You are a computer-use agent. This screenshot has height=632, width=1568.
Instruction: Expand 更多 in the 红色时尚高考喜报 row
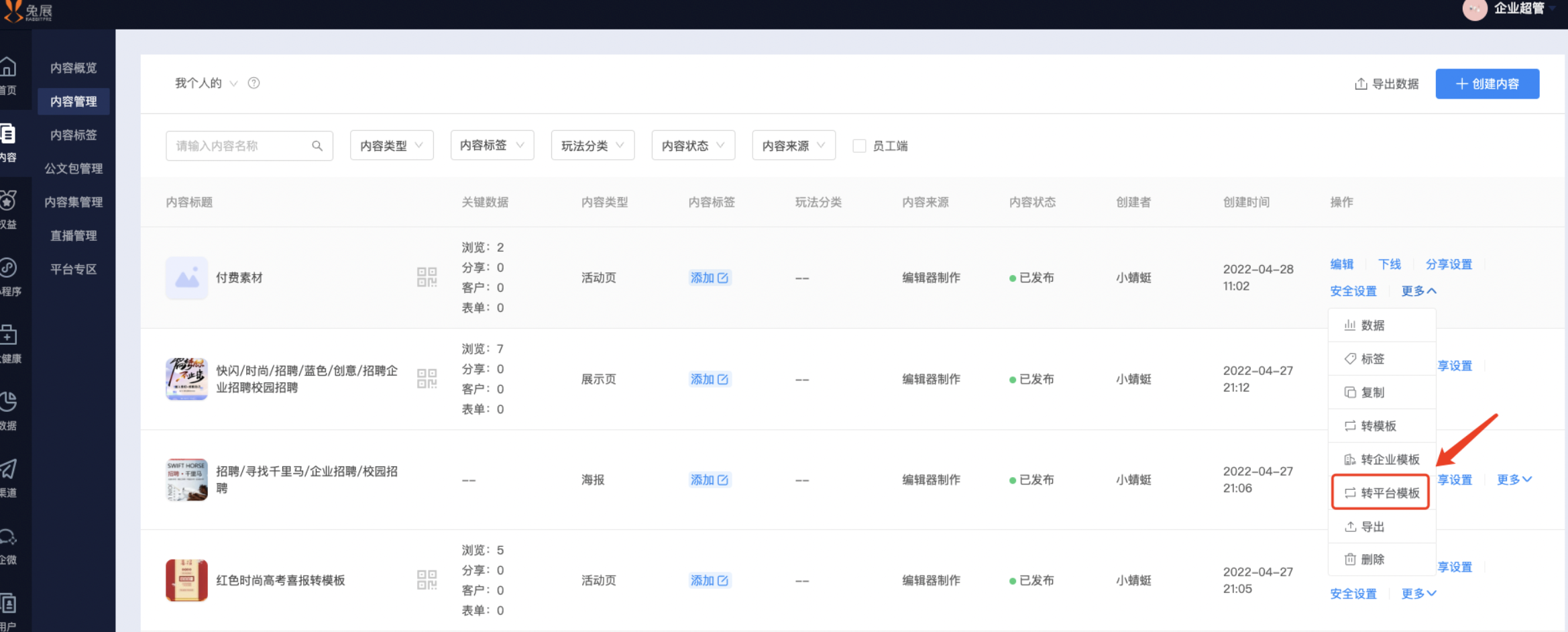pyautogui.click(x=1418, y=594)
